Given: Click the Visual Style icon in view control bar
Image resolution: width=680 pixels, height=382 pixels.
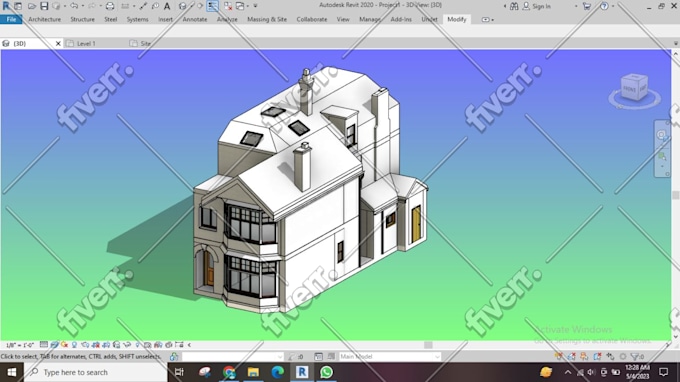Looking at the screenshot, I should pyautogui.click(x=54, y=345).
